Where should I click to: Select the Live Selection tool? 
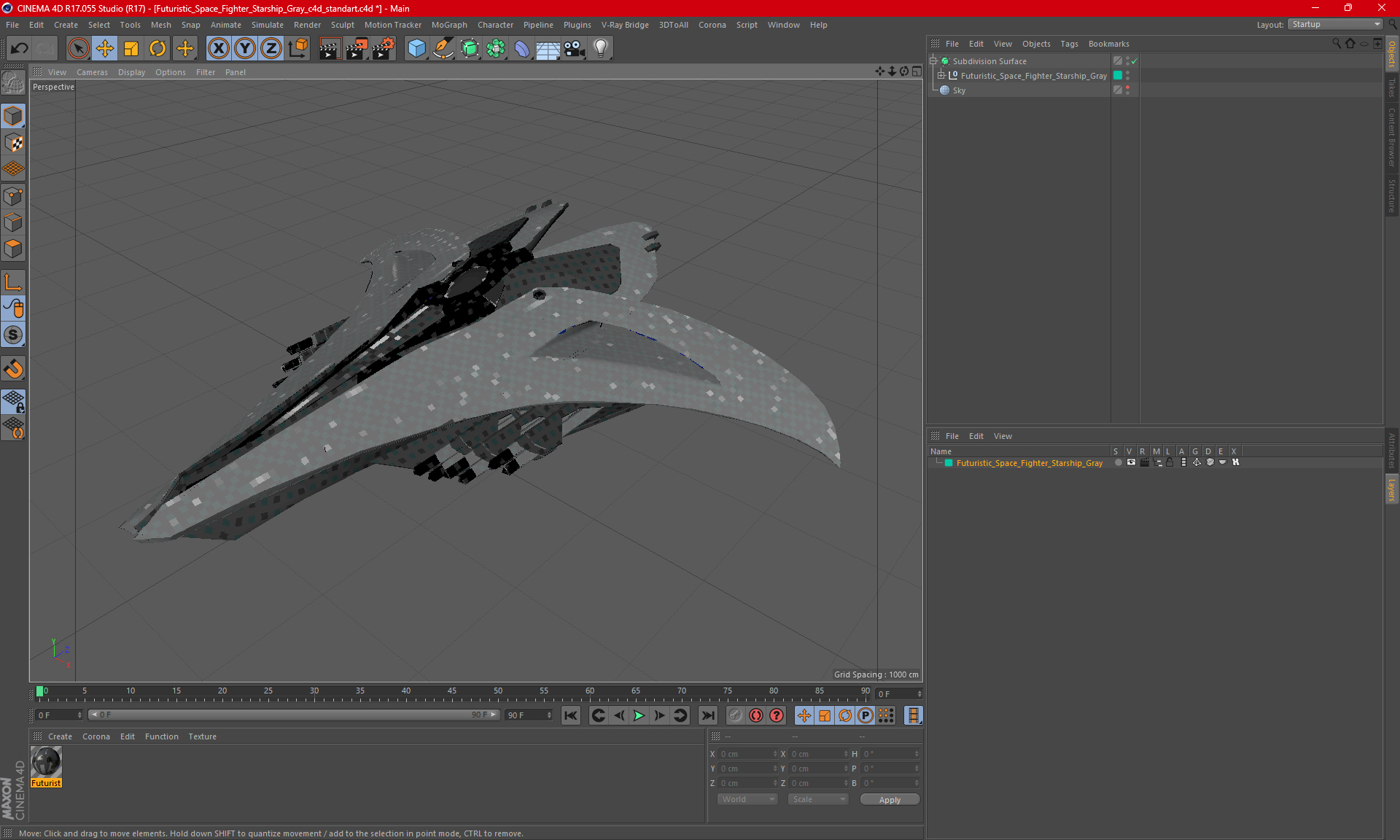tap(78, 49)
